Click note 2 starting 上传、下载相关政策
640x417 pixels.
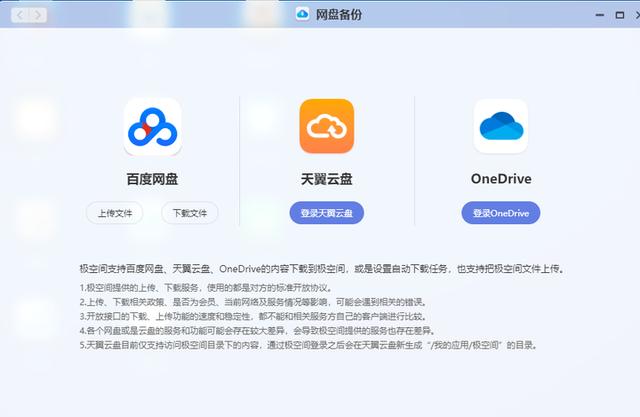[253, 302]
